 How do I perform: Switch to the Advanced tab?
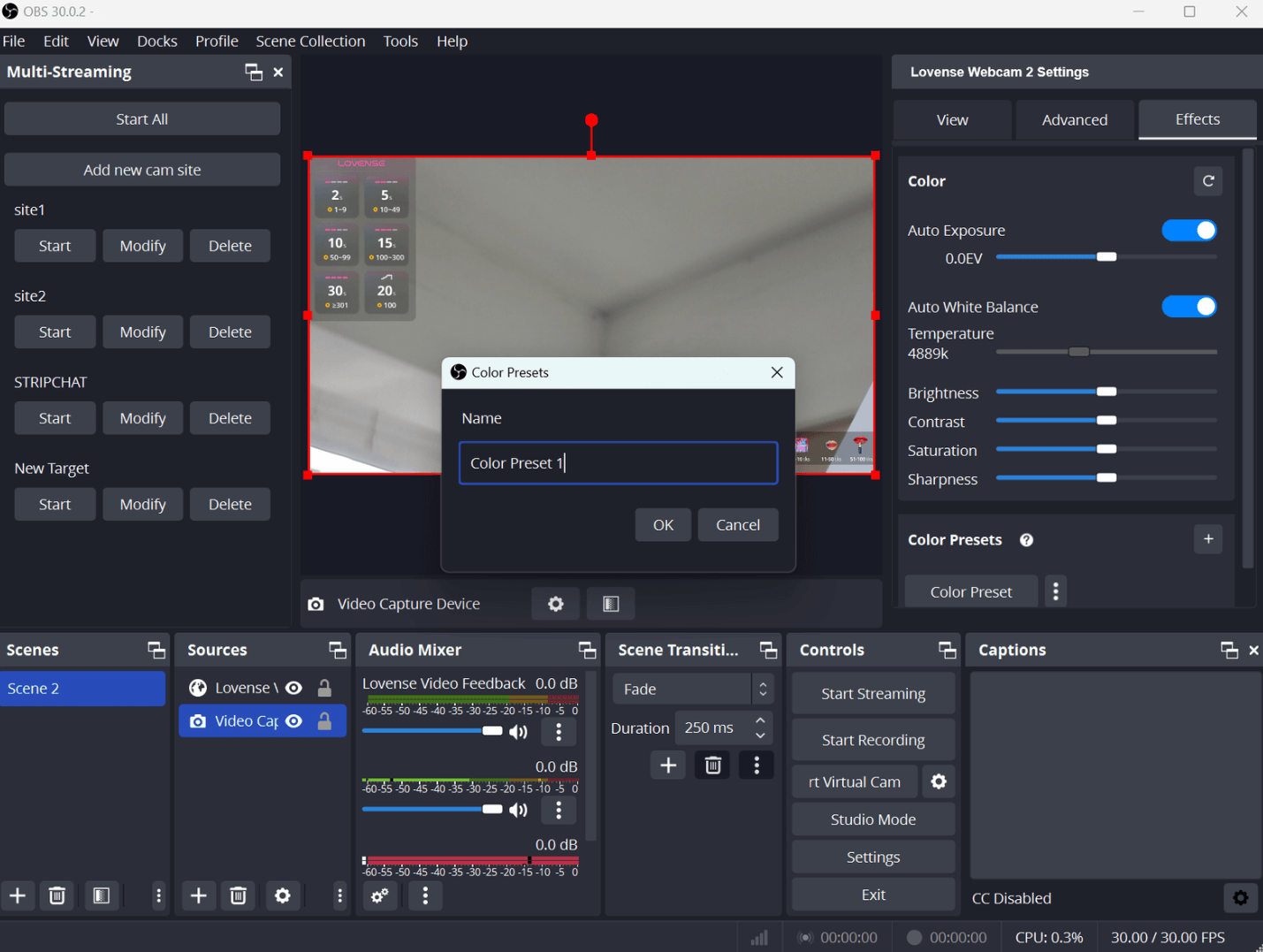coord(1074,119)
